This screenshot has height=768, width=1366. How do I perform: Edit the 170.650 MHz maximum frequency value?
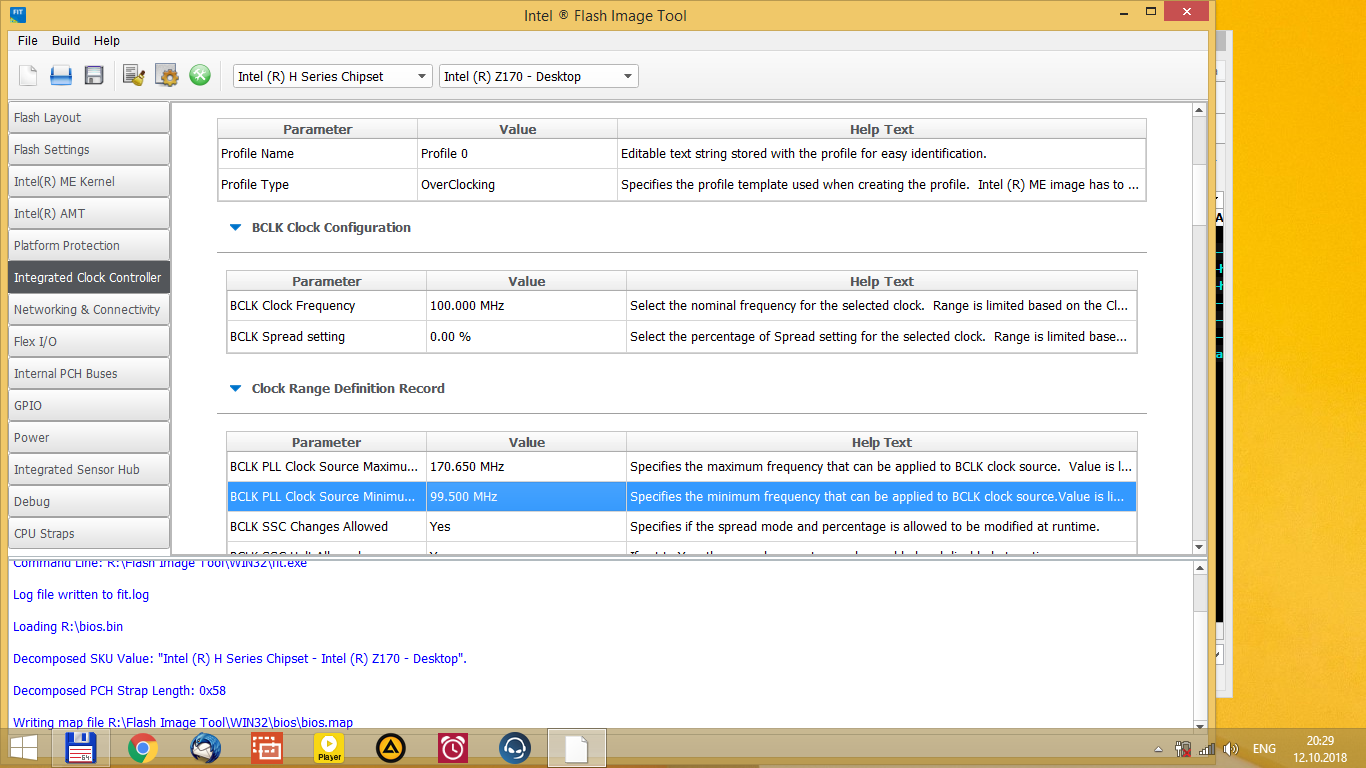pos(526,467)
